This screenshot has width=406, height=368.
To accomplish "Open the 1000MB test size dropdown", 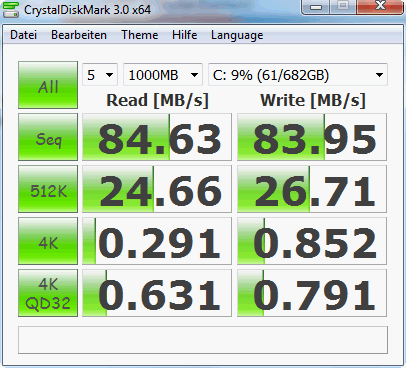I will [x=163, y=75].
